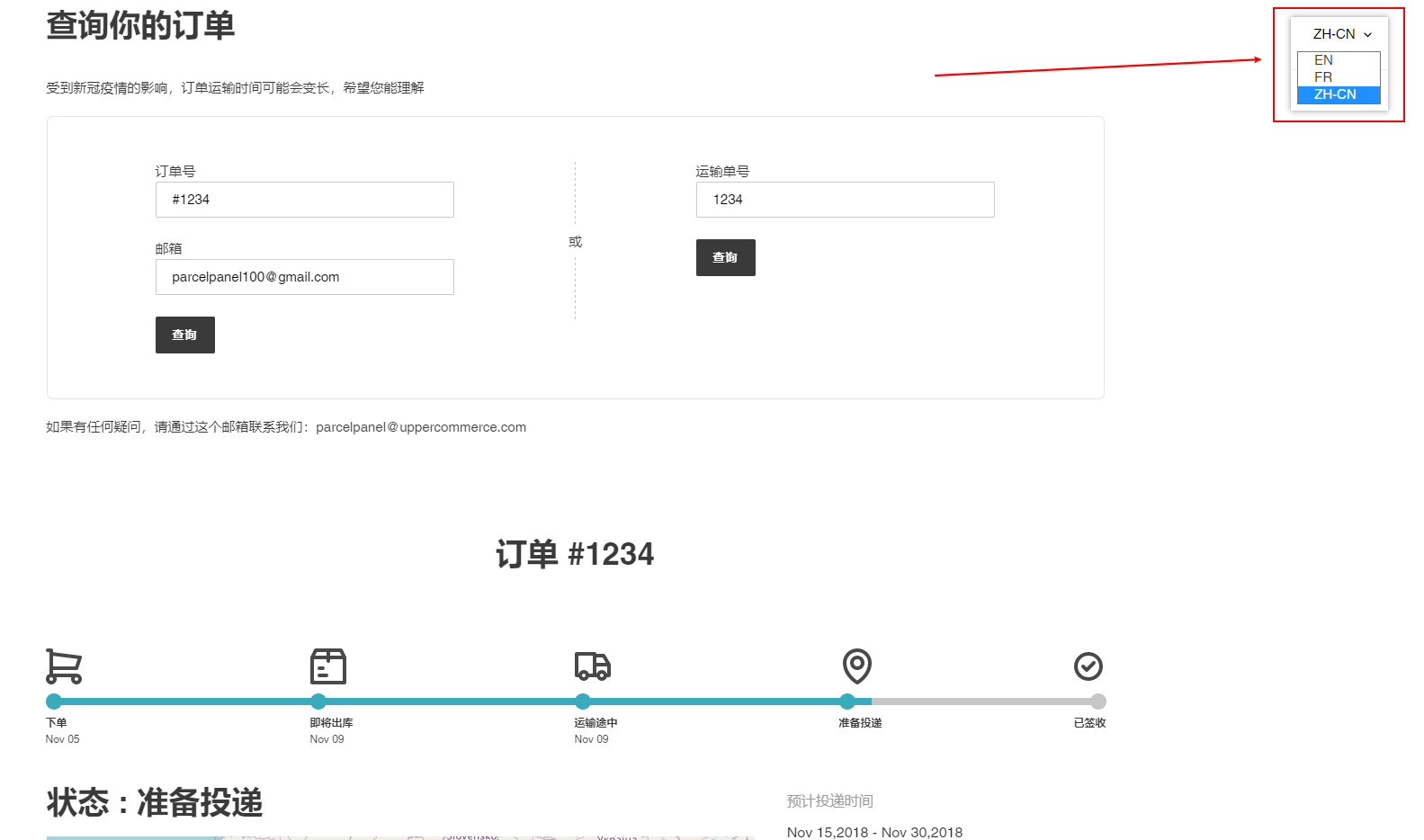Click the 或 divider text between the forms

[x=576, y=242]
